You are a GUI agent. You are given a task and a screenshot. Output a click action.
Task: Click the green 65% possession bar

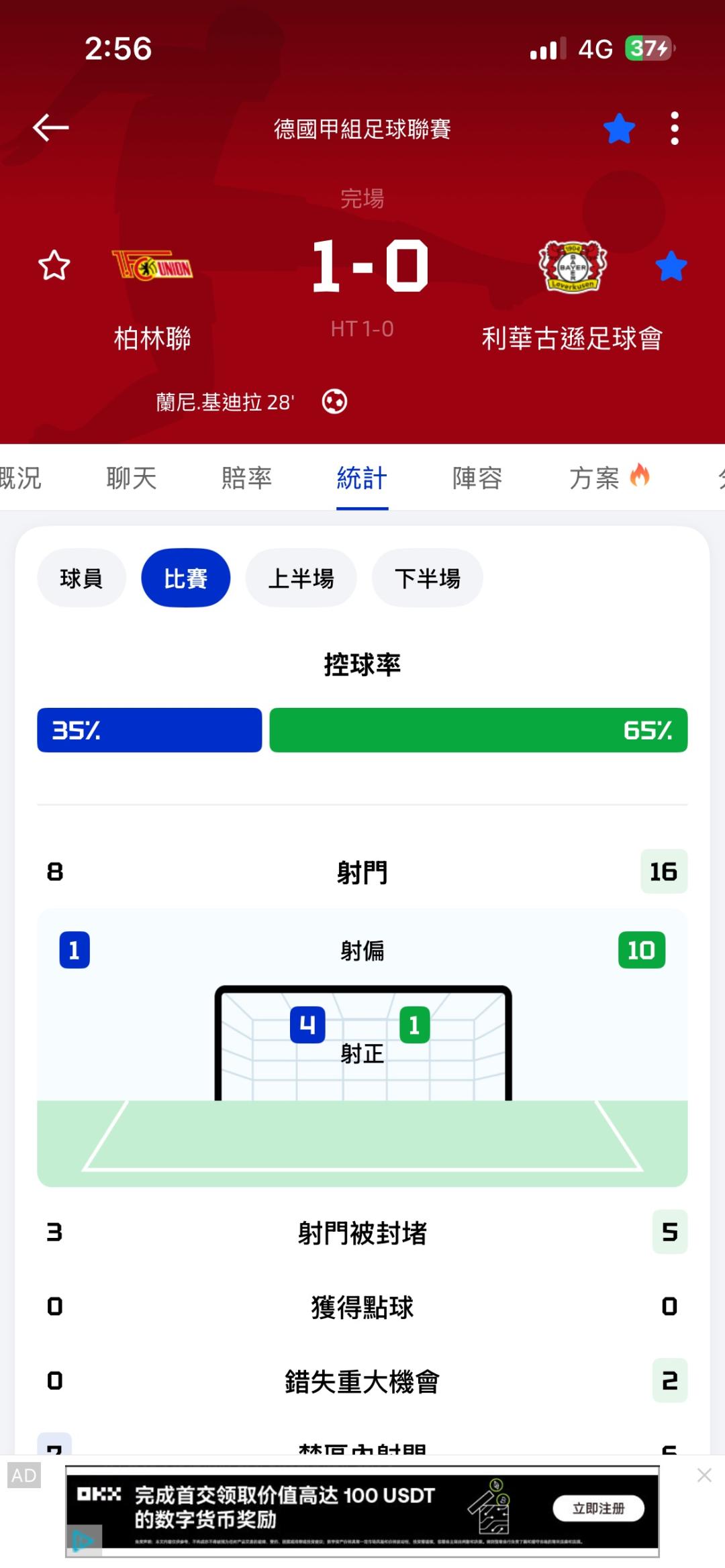coord(478,730)
